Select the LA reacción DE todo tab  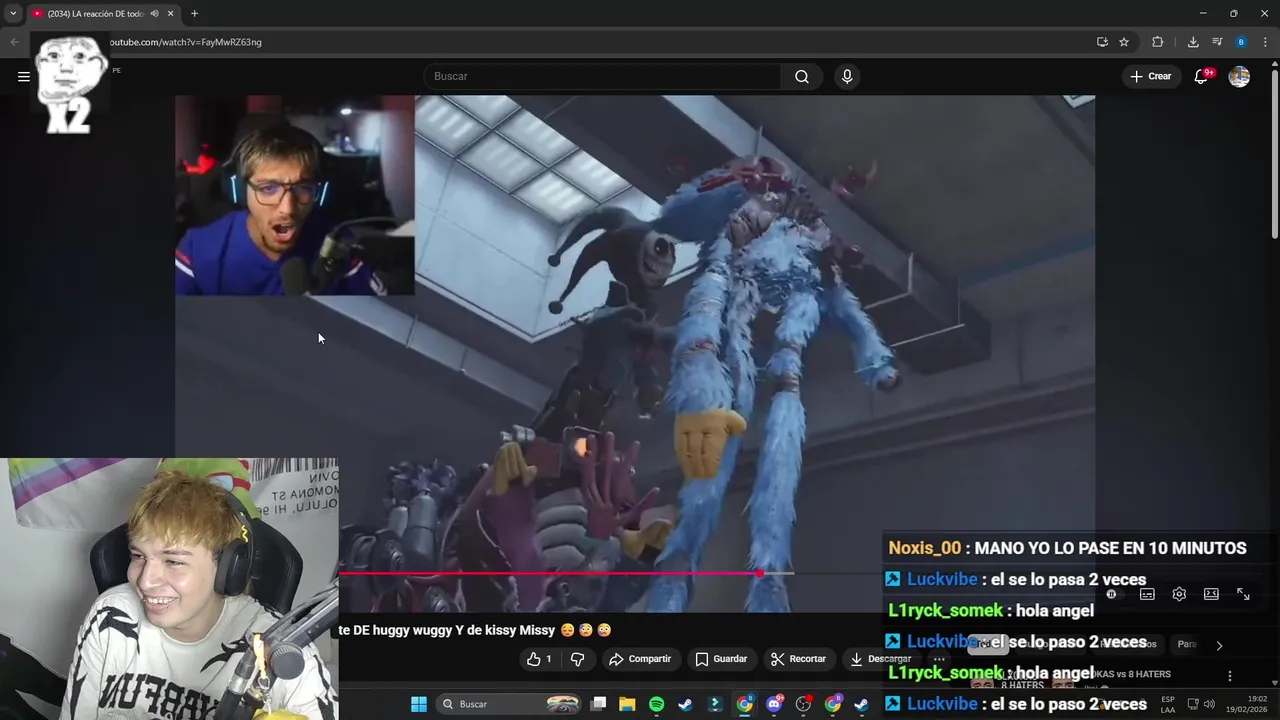pos(96,14)
